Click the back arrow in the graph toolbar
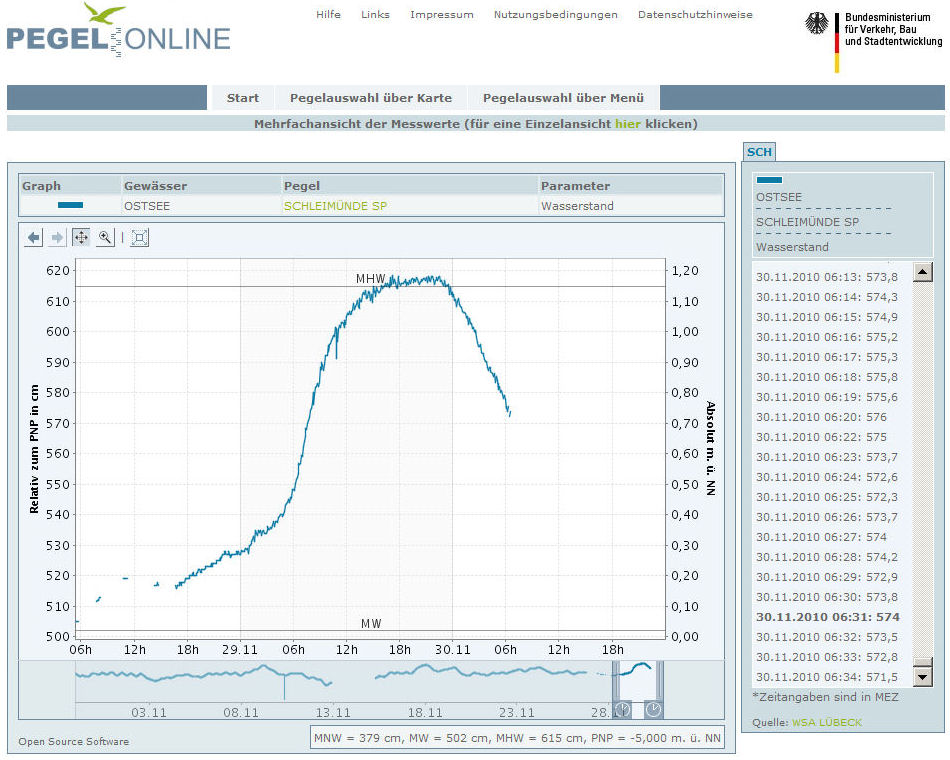950x760 pixels. coord(34,237)
